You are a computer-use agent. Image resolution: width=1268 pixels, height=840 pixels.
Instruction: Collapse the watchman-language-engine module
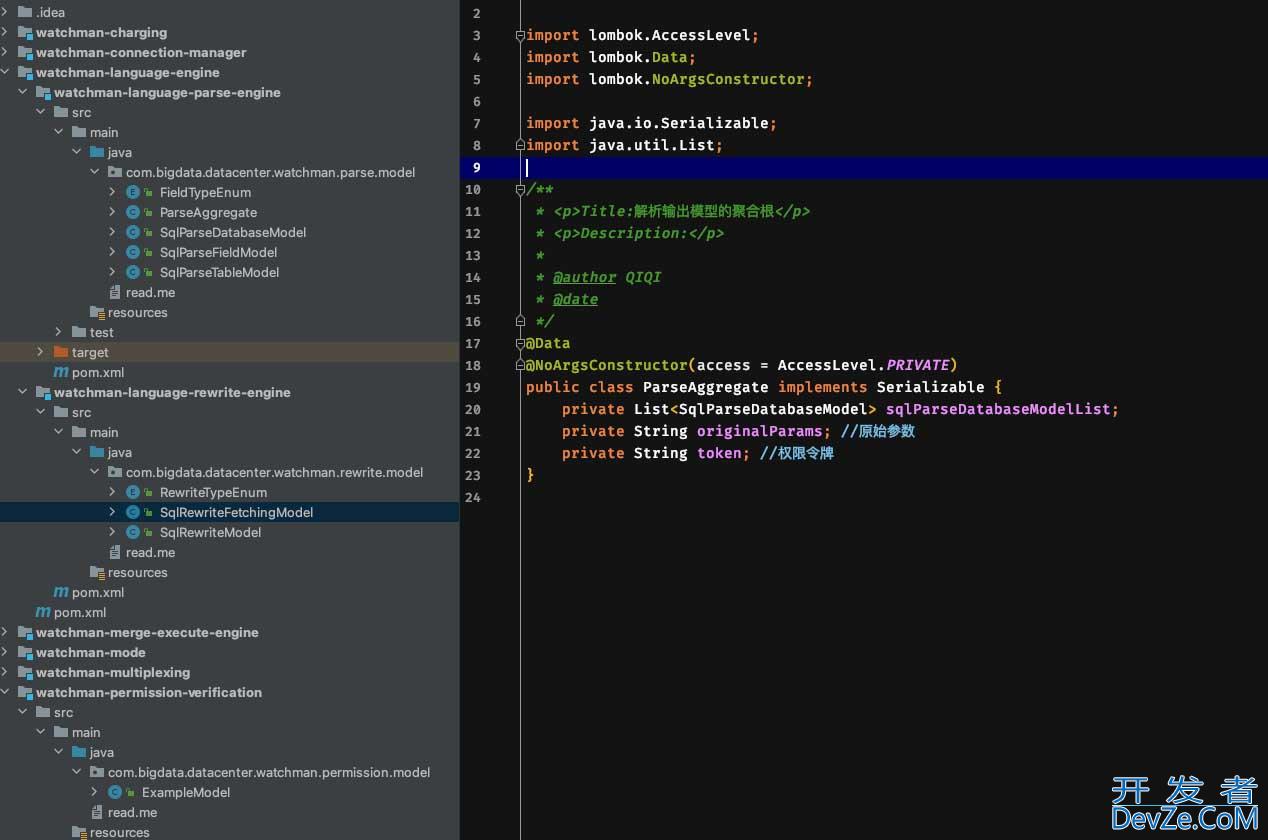click(x=5, y=72)
